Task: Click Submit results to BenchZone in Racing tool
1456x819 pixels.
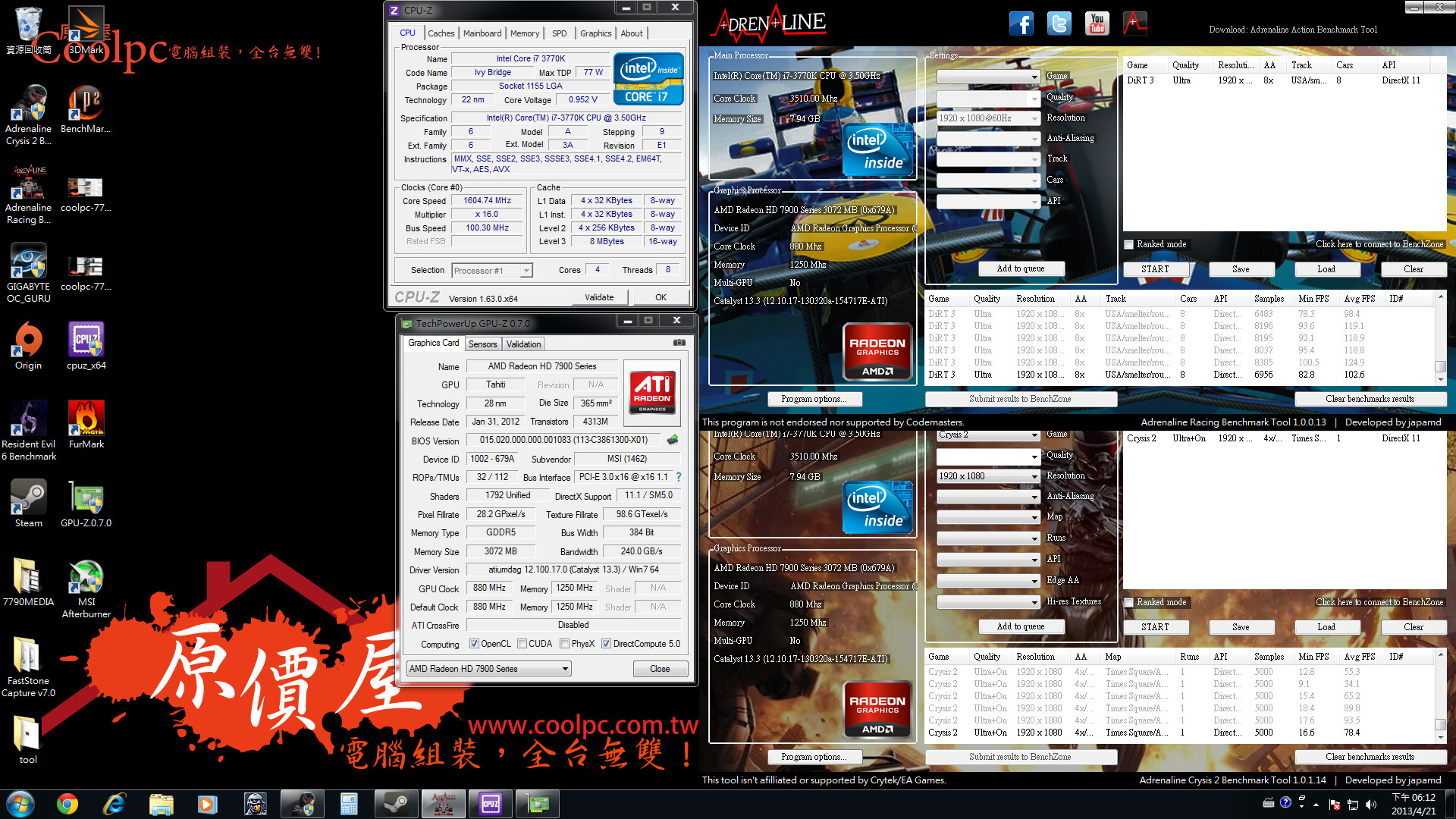Action: [1020, 399]
